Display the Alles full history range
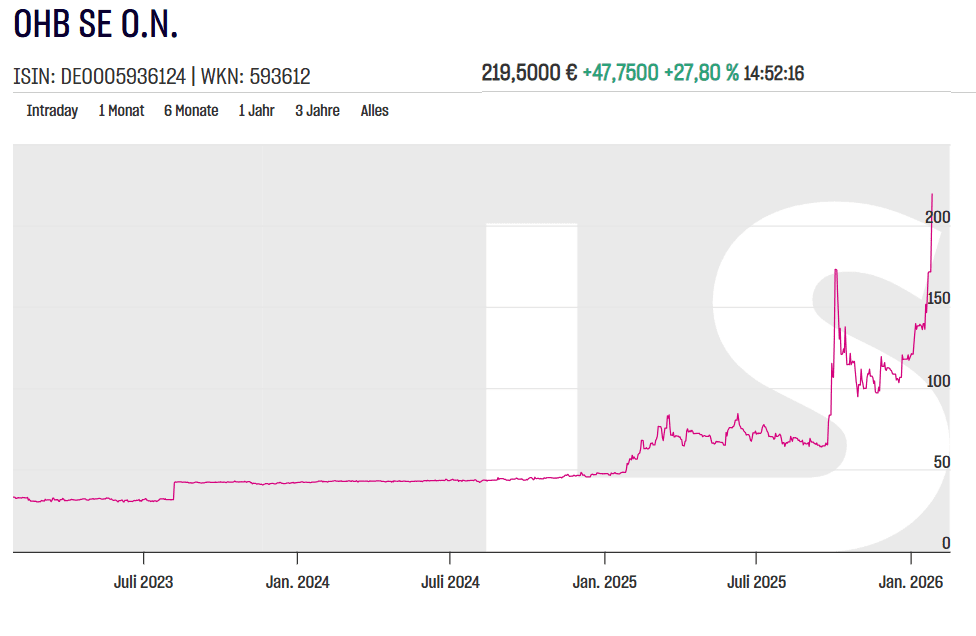Screen dimensions: 976x636 click(375, 111)
